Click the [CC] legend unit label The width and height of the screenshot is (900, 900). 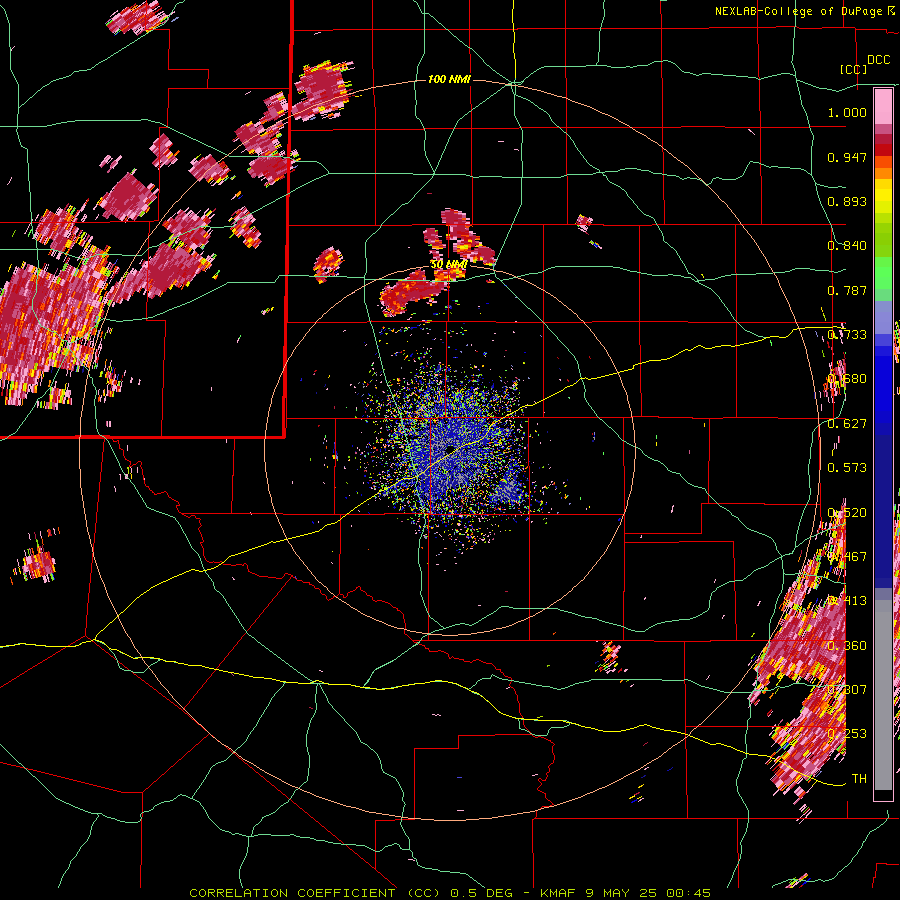click(853, 69)
